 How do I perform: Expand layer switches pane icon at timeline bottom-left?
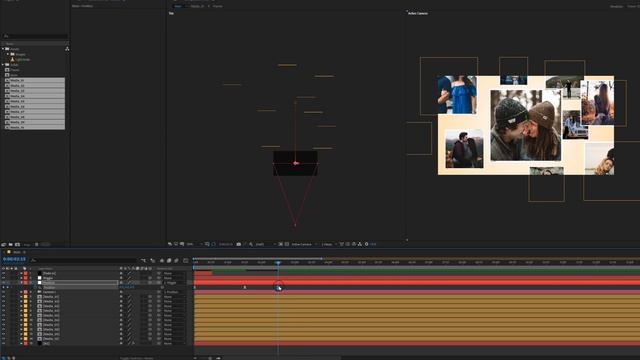tap(3, 358)
